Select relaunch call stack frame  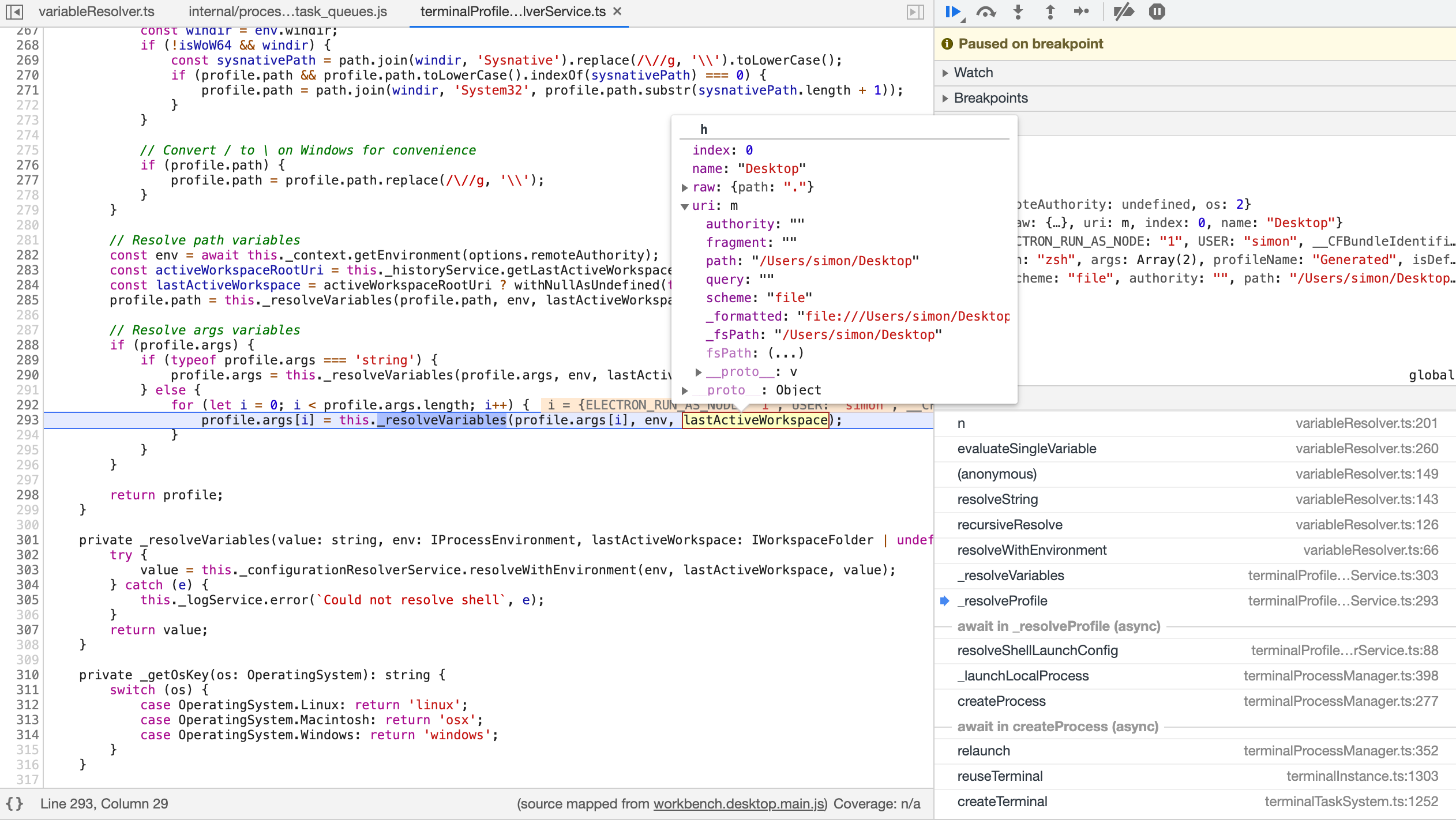tap(1195, 751)
